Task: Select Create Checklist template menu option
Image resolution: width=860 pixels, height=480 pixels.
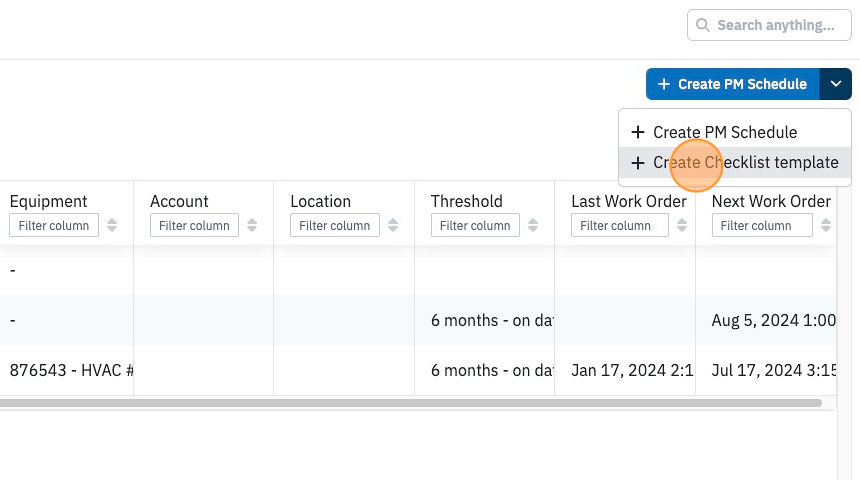Action: [x=735, y=162]
